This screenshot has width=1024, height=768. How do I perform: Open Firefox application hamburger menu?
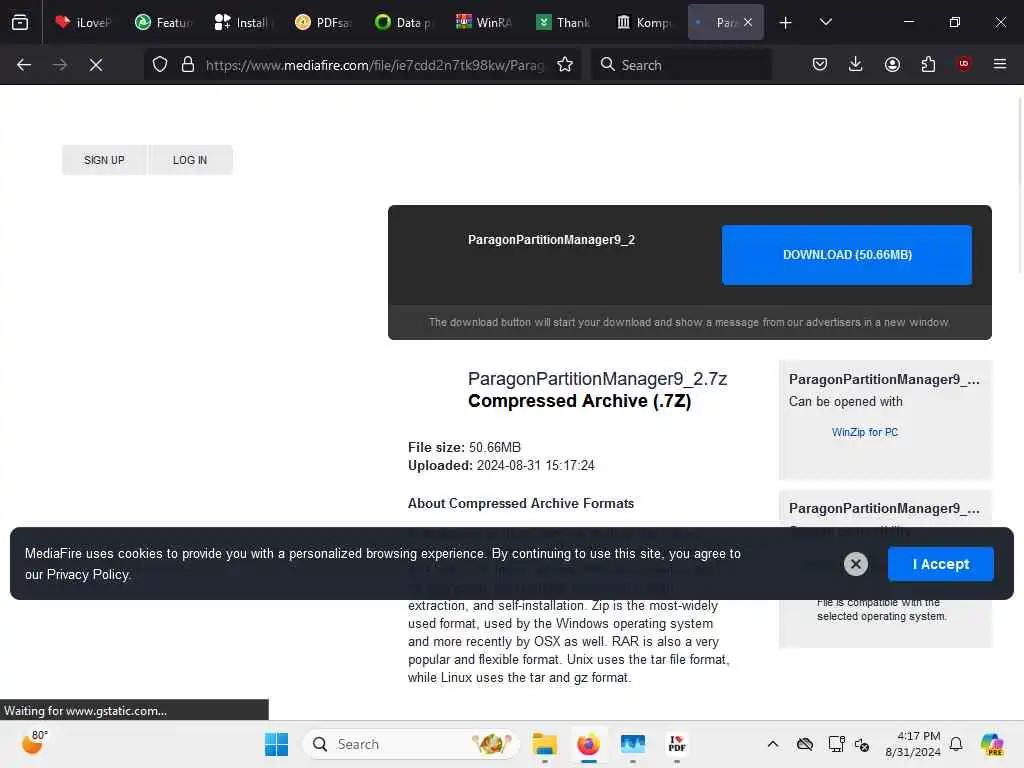(x=1000, y=64)
